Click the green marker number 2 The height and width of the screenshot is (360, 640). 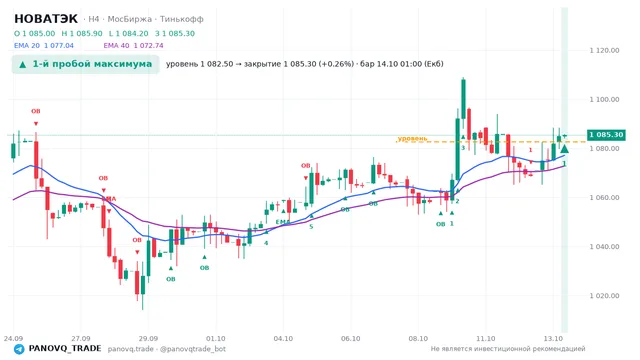457,201
